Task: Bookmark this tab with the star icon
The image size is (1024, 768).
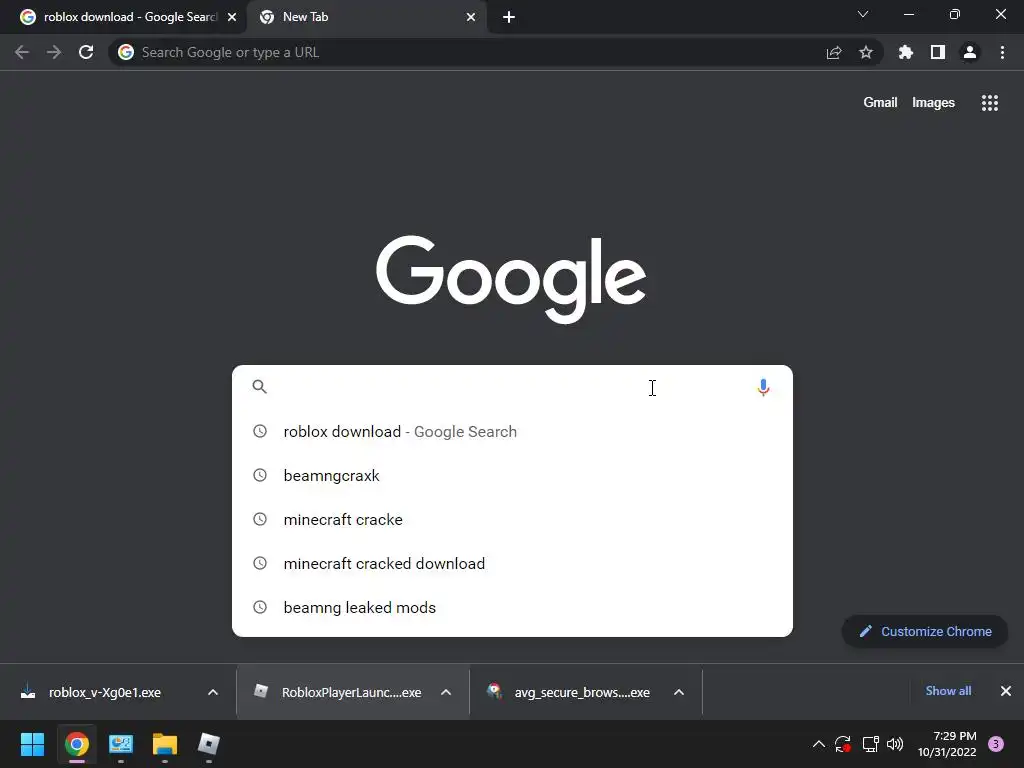Action: point(866,52)
